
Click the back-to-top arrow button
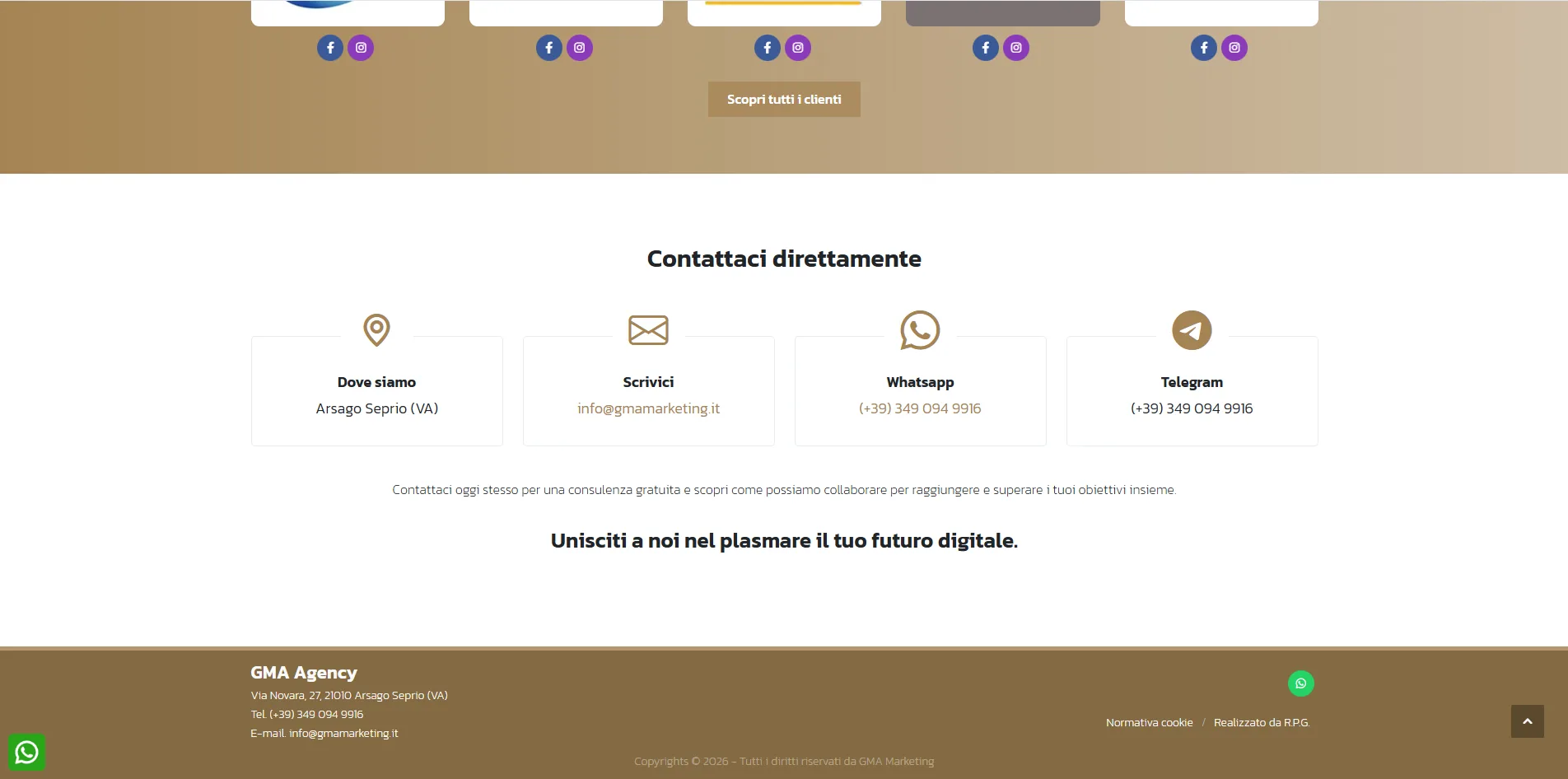point(1528,721)
